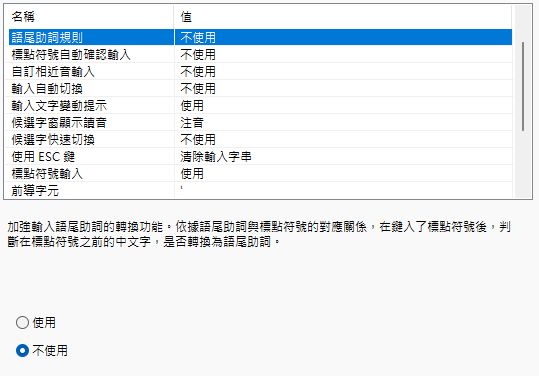Select the 使用 ESC 鍵 row
Screen dimensions: 539x376
click(x=260, y=156)
